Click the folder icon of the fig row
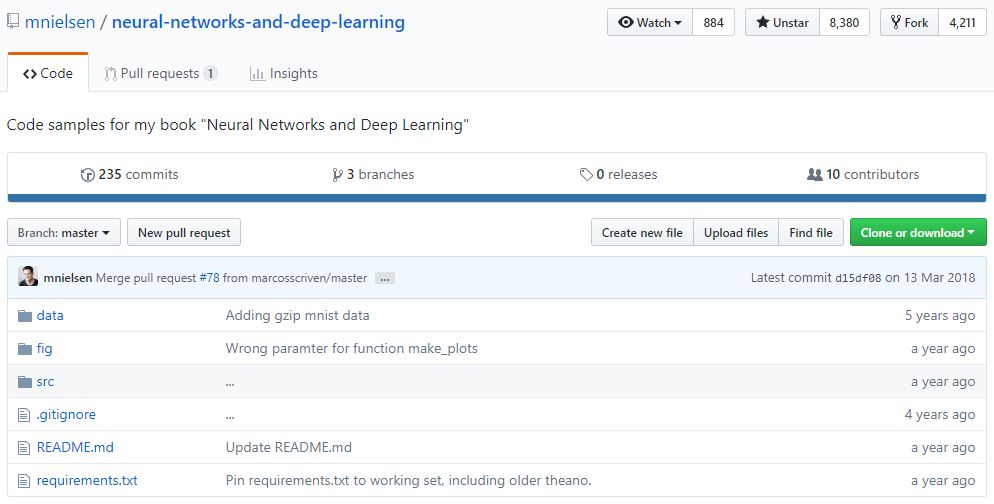Viewport: 994px width, 504px height. [25, 349]
